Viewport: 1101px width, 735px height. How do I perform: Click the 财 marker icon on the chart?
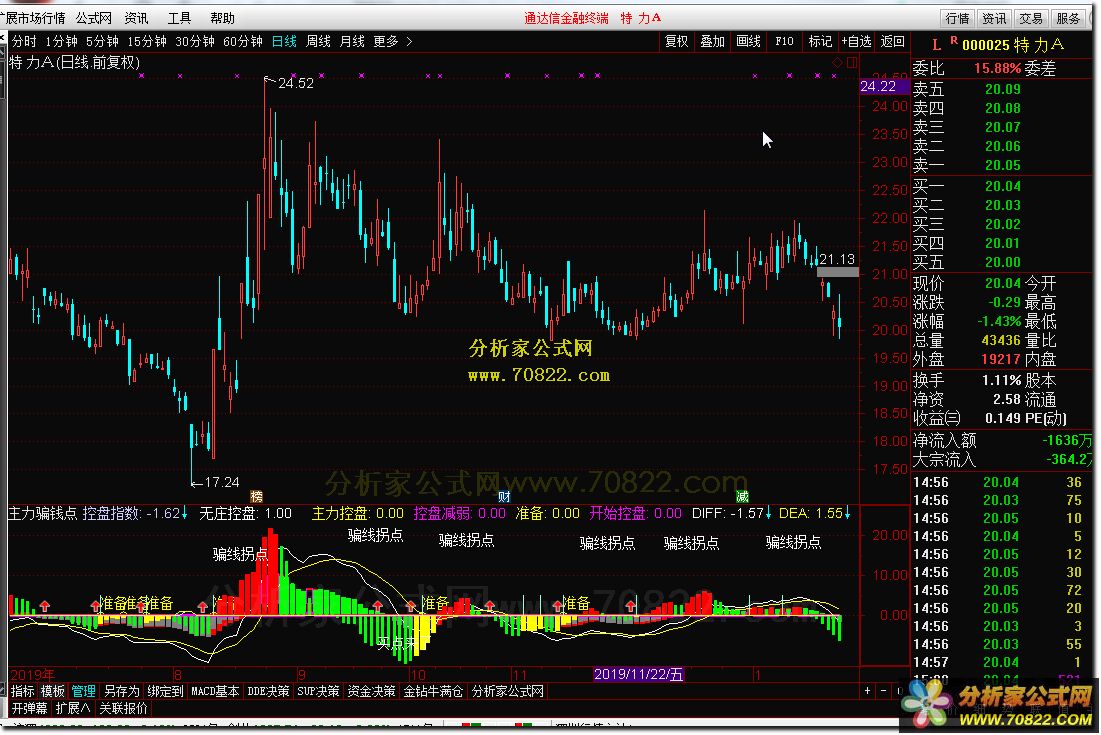pos(504,496)
